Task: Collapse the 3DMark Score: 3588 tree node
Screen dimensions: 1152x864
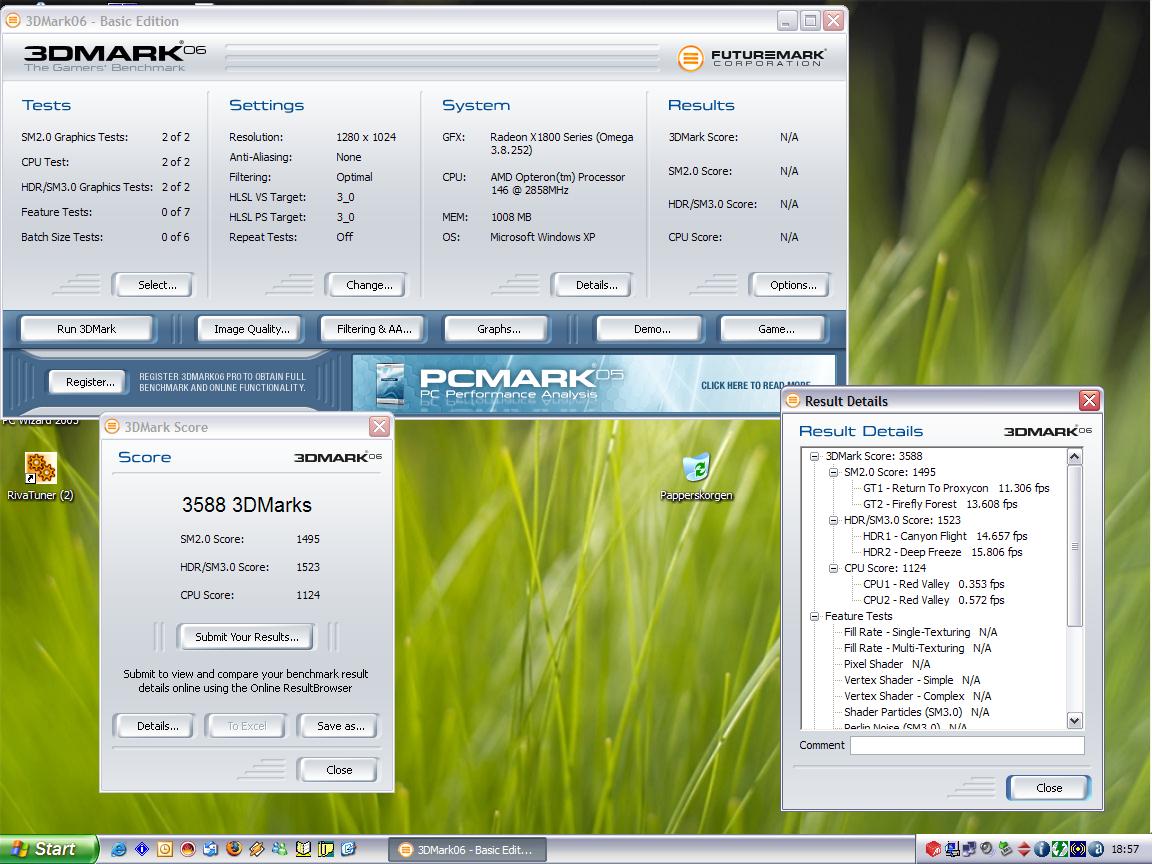Action: point(814,456)
